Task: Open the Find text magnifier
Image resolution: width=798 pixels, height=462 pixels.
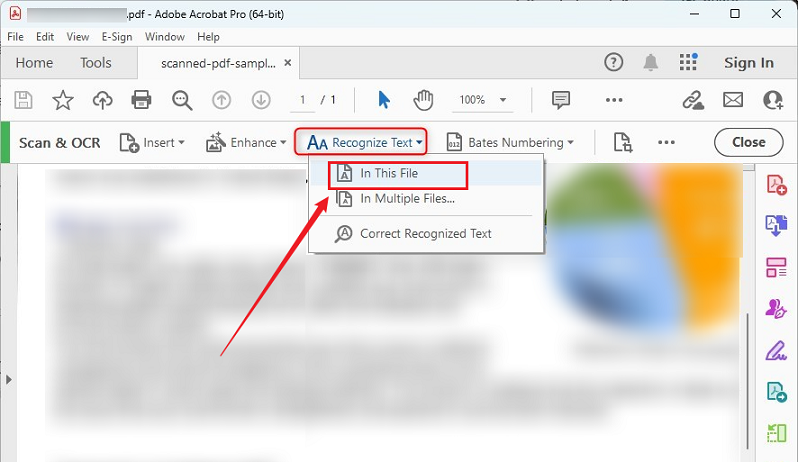Action: pyautogui.click(x=182, y=100)
